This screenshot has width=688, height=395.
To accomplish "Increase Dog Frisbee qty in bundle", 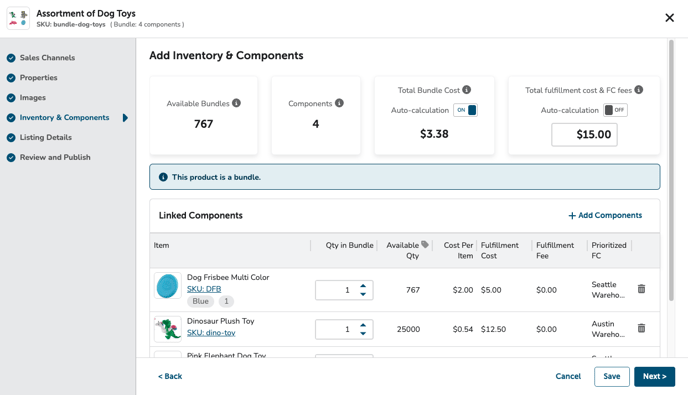I will tap(363, 286).
